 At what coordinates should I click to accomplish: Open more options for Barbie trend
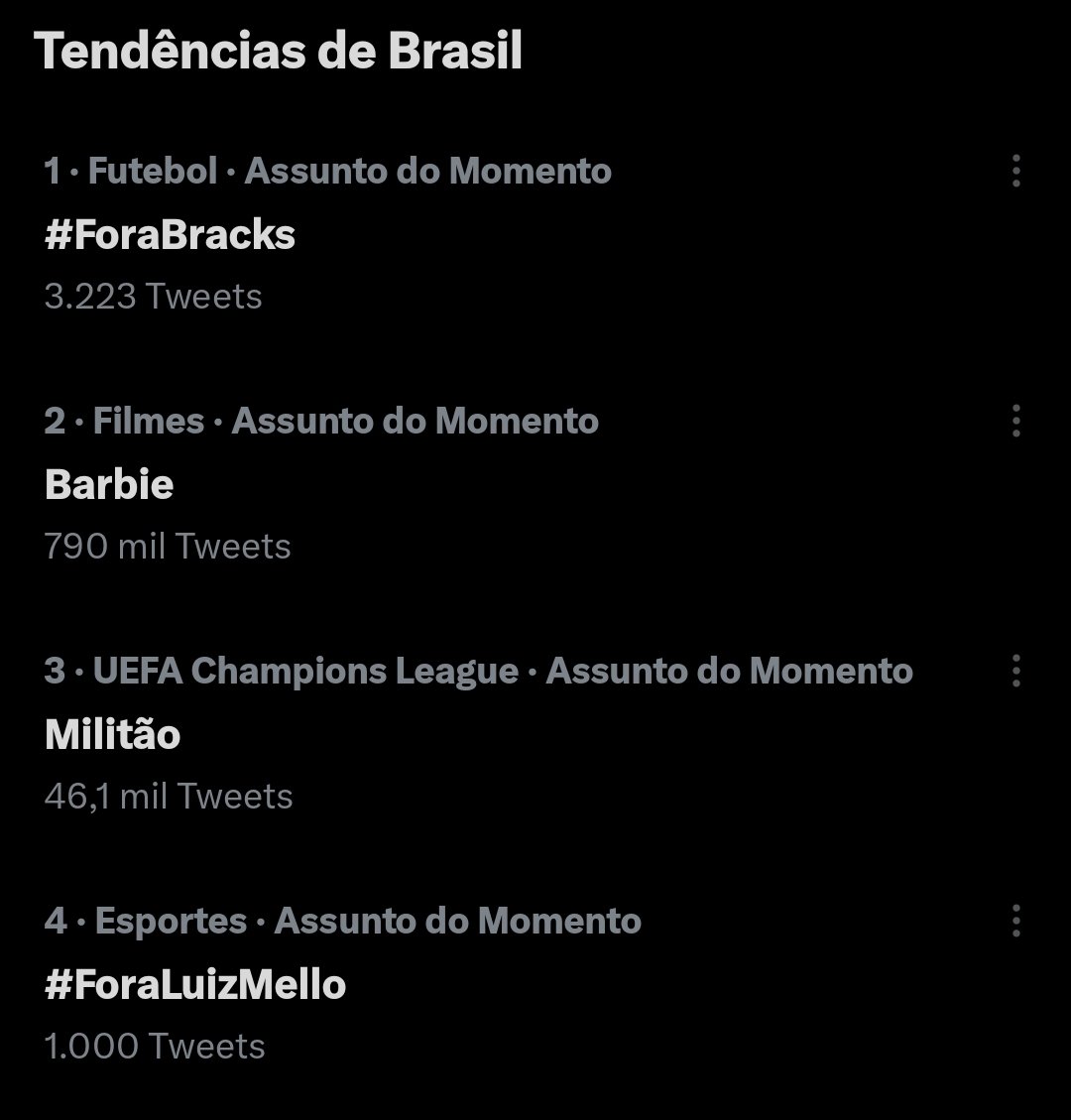[x=1015, y=422]
